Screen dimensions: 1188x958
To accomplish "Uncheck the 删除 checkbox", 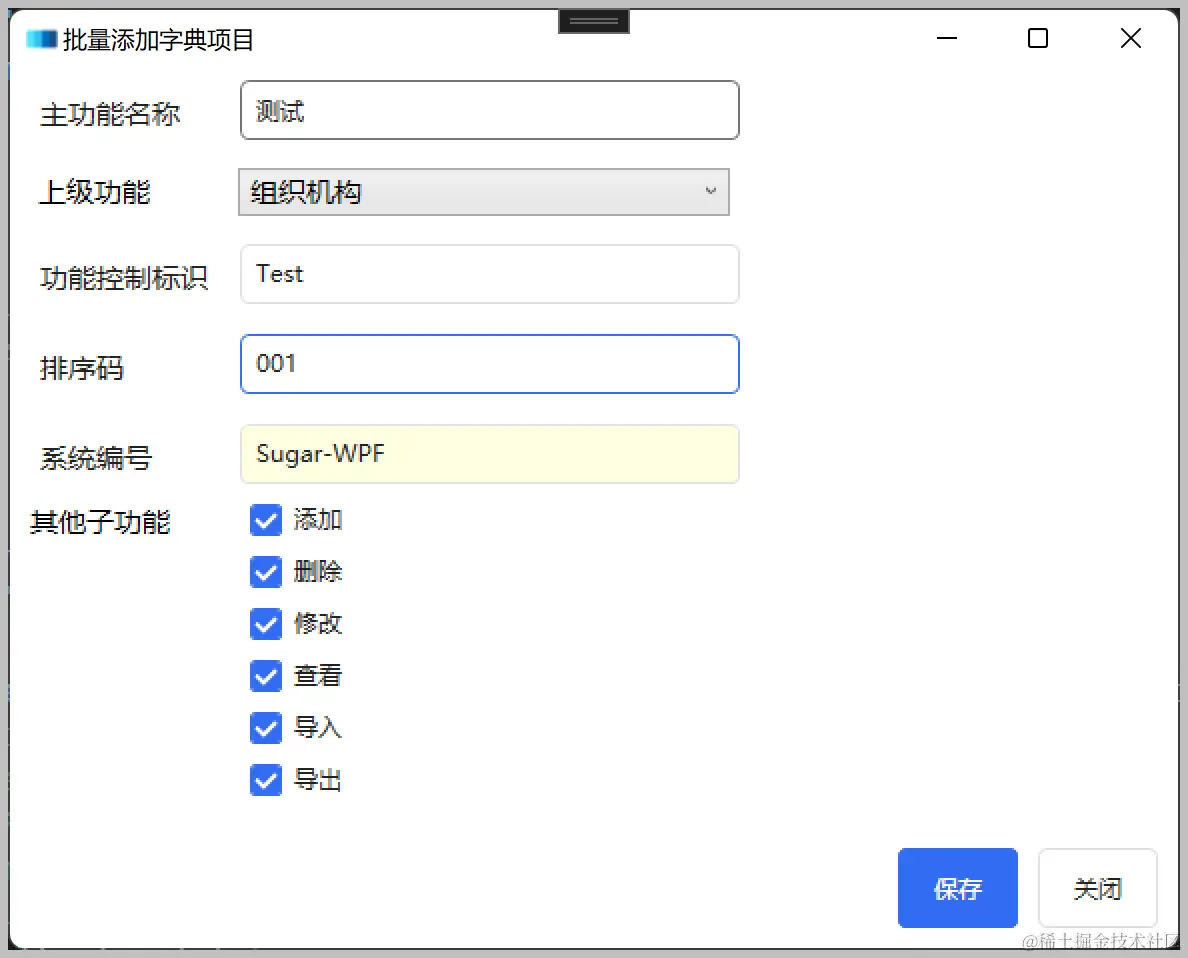I will click(x=266, y=572).
